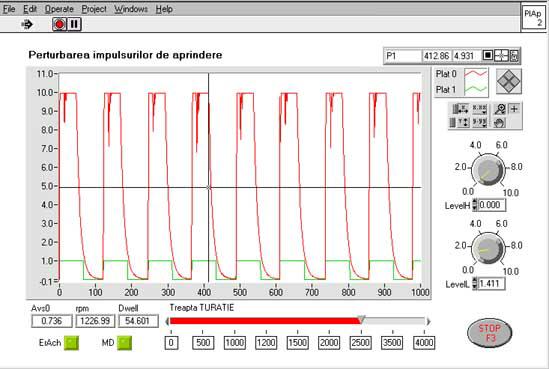The image size is (549, 369).
Task: Select the pan hand tool
Action: tap(500, 123)
